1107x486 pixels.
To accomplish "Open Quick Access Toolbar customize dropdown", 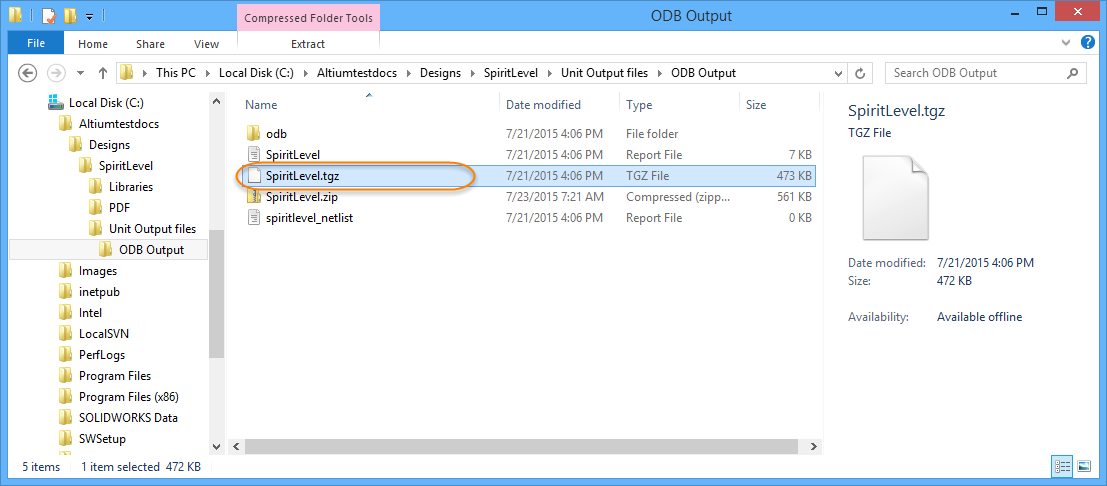I will tap(90, 17).
